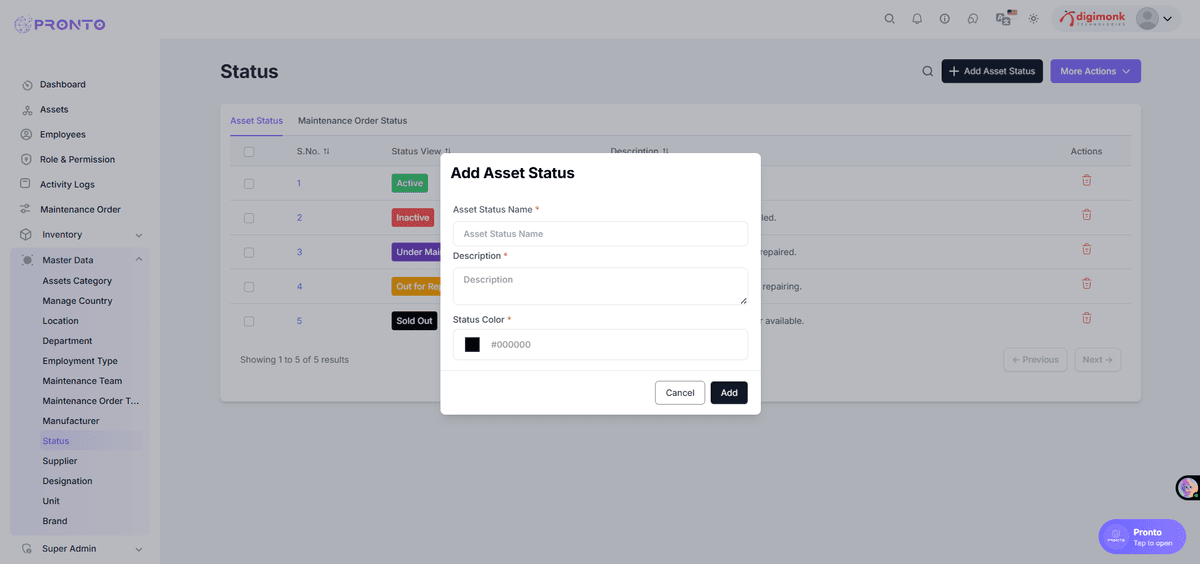Click the info circle icon in header
This screenshot has width=1200, height=564.
[x=945, y=19]
